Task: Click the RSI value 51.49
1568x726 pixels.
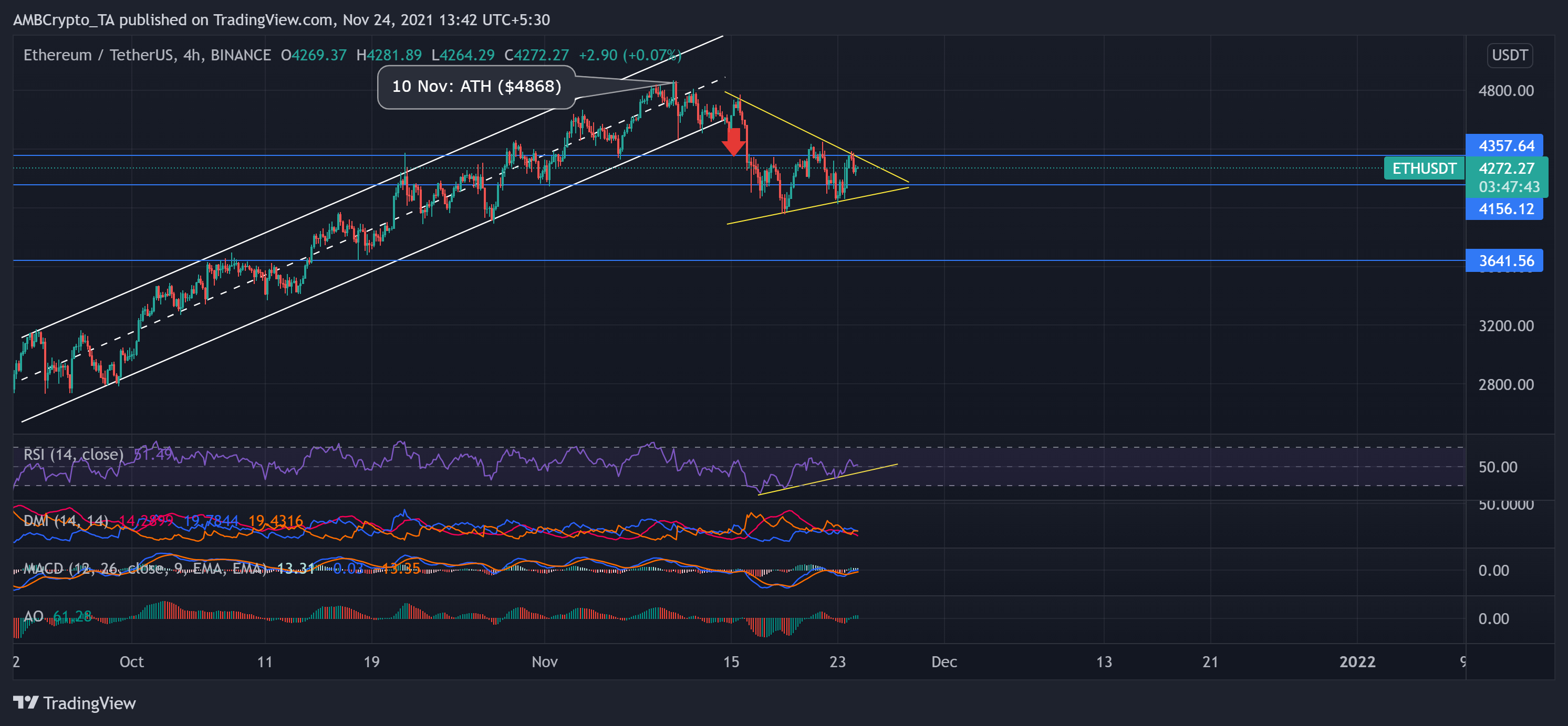Action: click(153, 454)
